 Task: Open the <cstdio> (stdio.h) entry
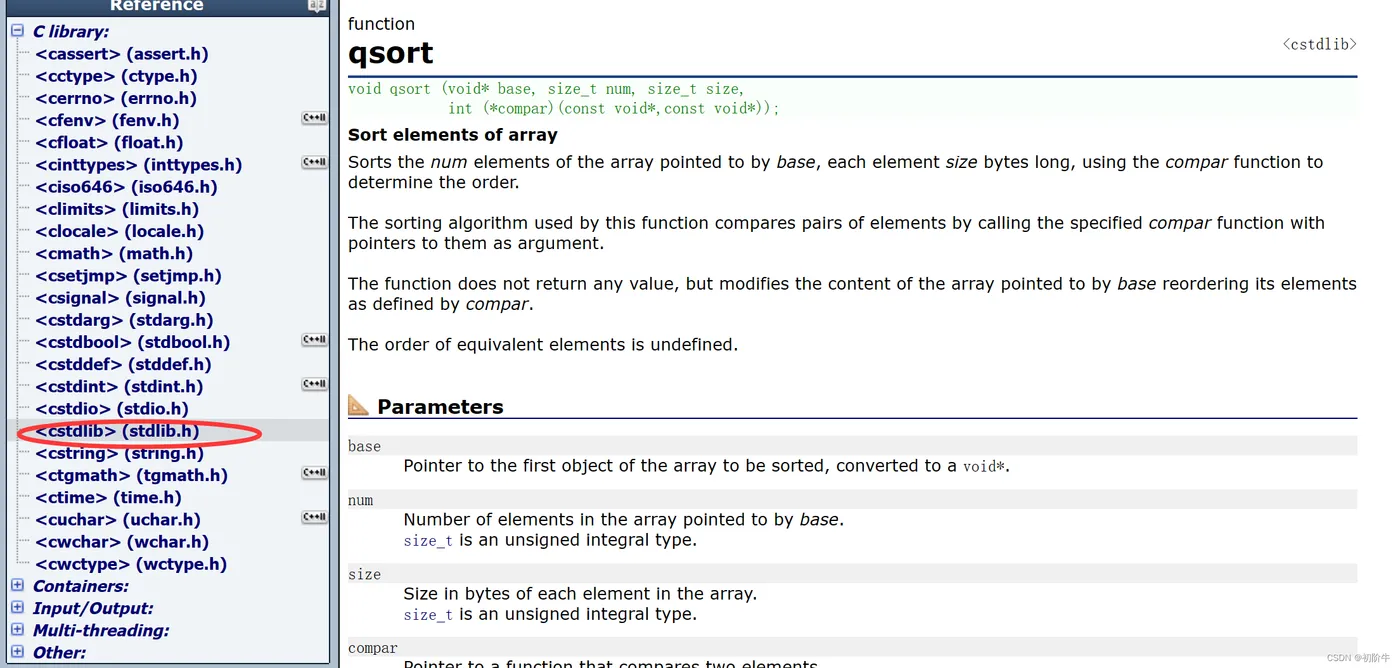pos(112,408)
